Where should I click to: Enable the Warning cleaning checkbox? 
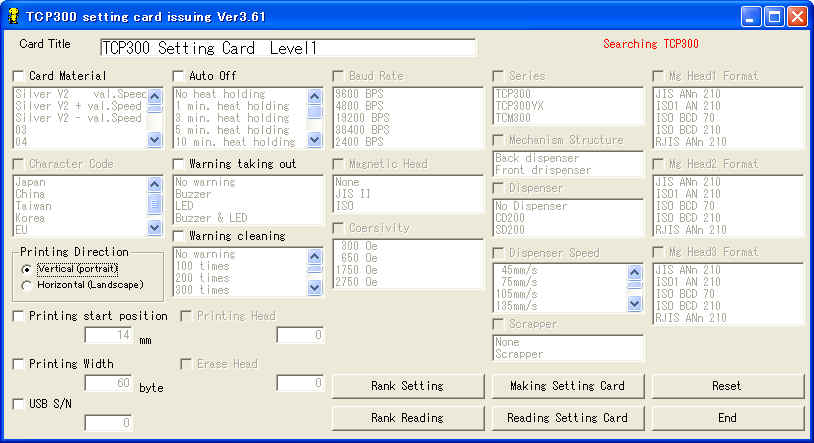tap(179, 236)
